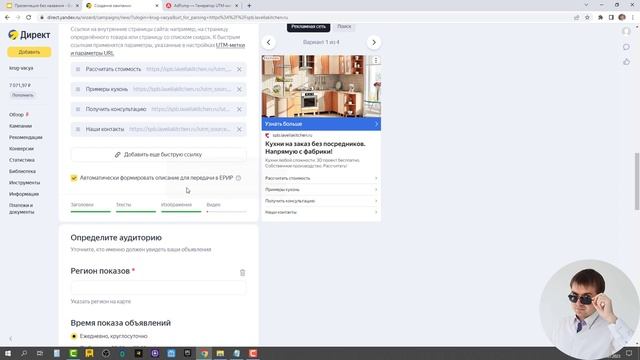Remove the Наши контакты quick link

click(x=239, y=129)
